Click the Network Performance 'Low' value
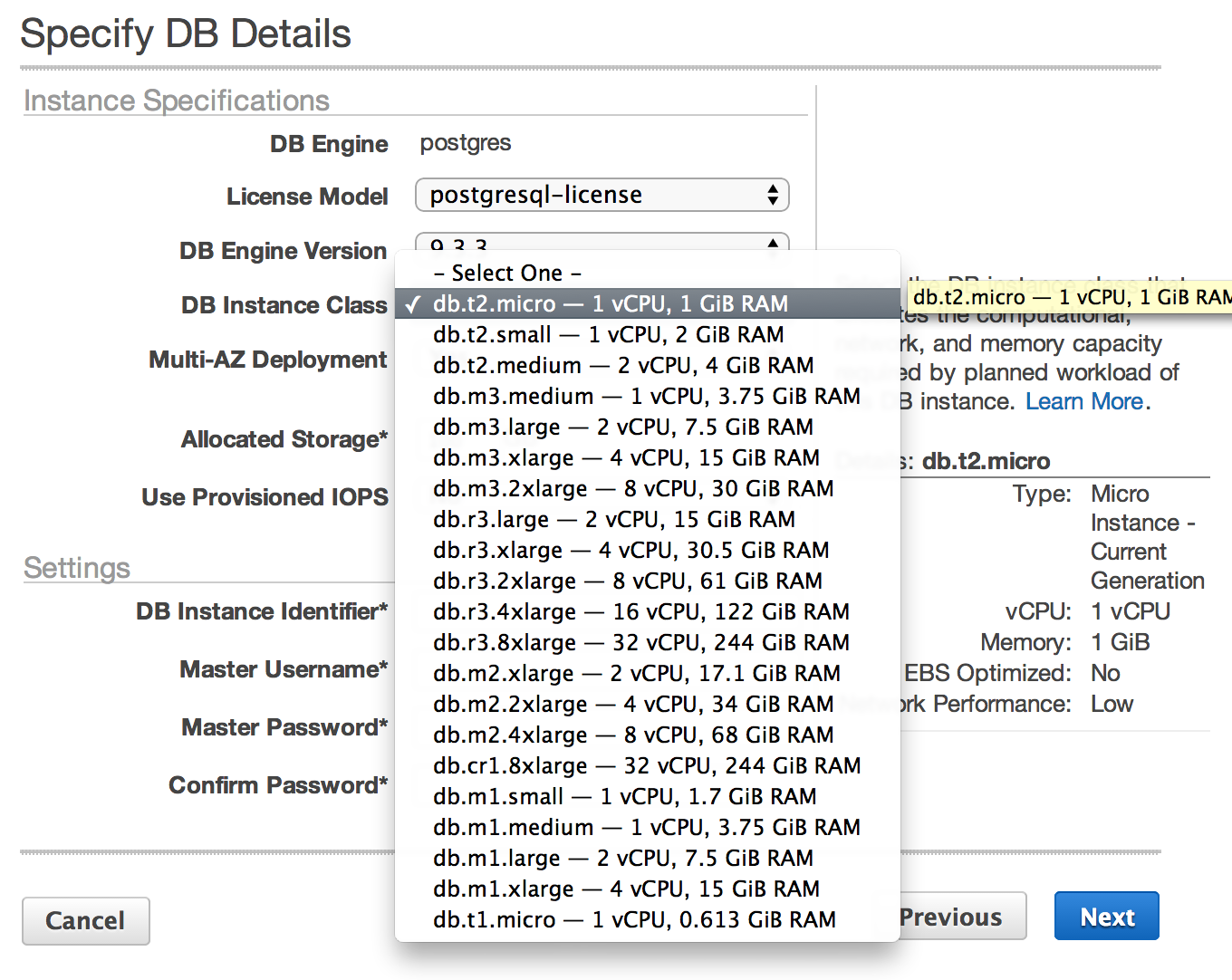1232x980 pixels. [1112, 704]
